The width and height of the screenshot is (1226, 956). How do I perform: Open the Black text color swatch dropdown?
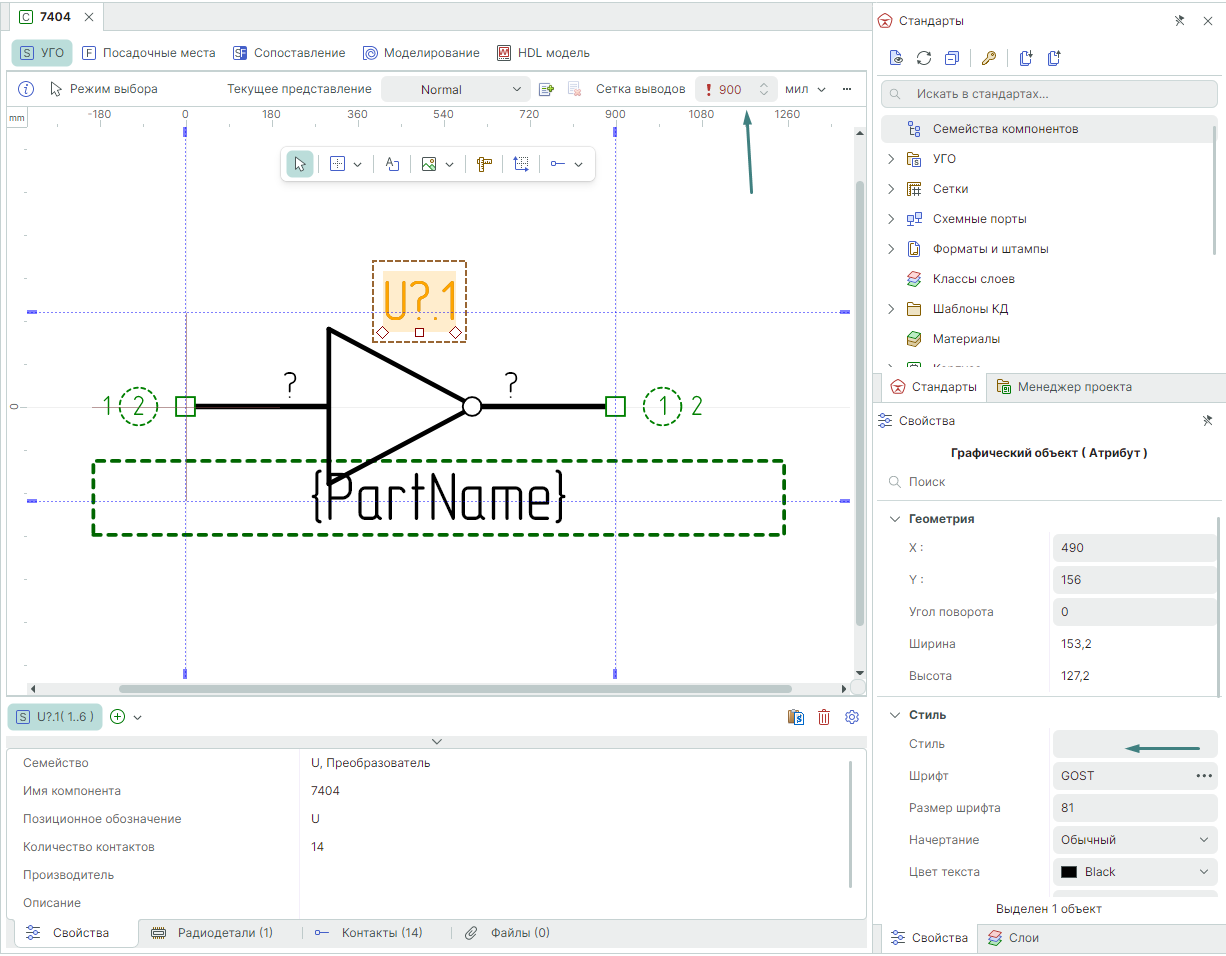[x=1134, y=872]
